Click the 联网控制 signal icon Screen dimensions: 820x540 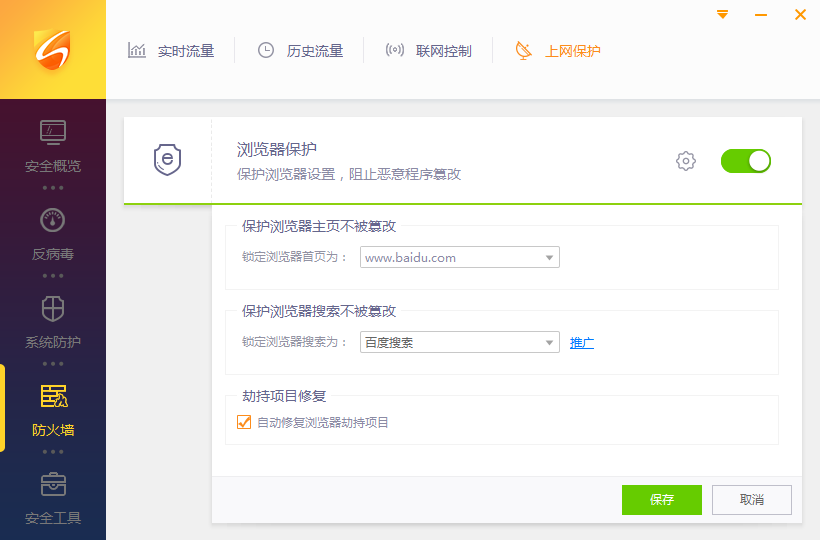click(x=395, y=50)
